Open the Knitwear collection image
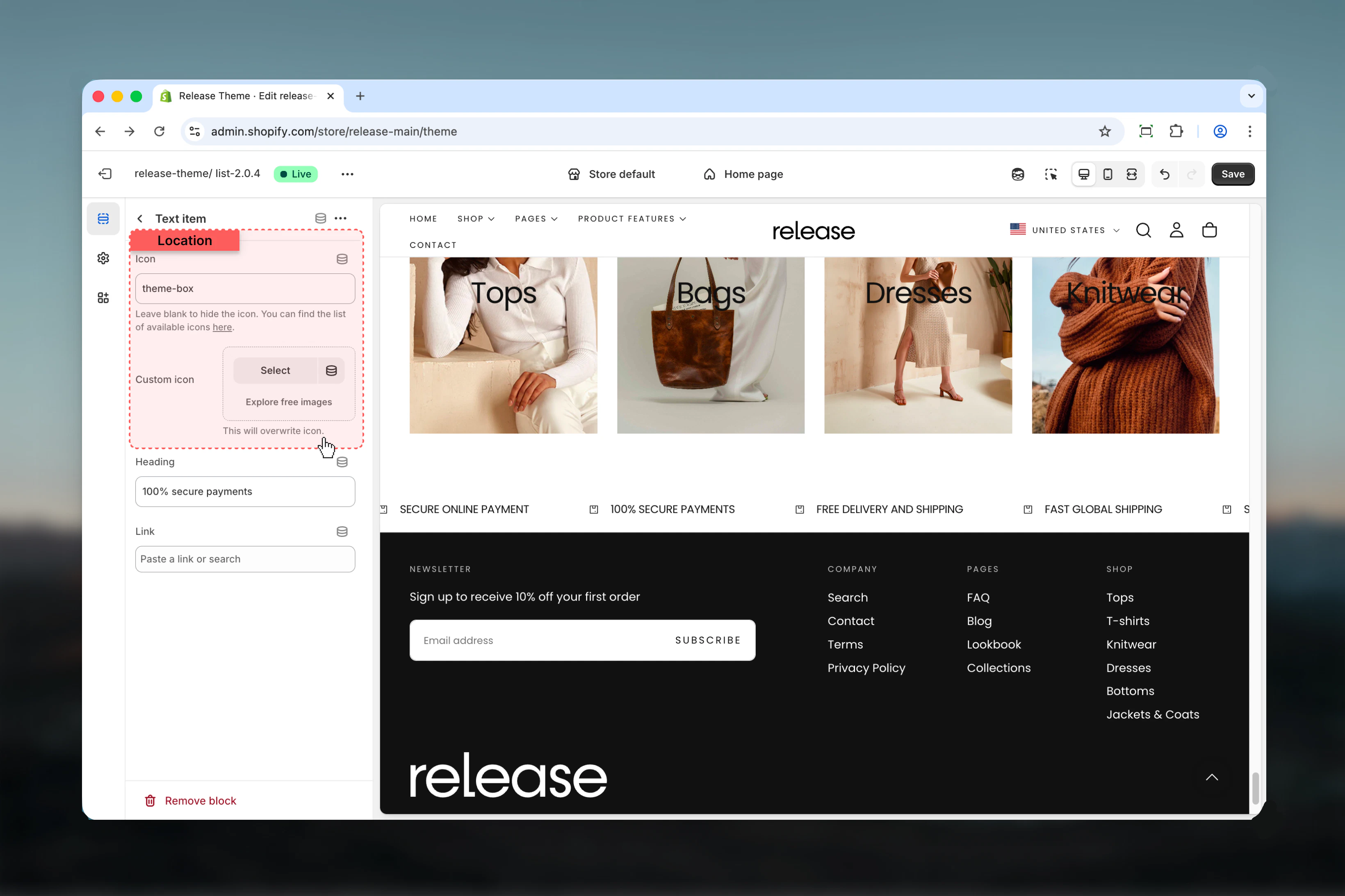1345x896 pixels. (x=1125, y=345)
